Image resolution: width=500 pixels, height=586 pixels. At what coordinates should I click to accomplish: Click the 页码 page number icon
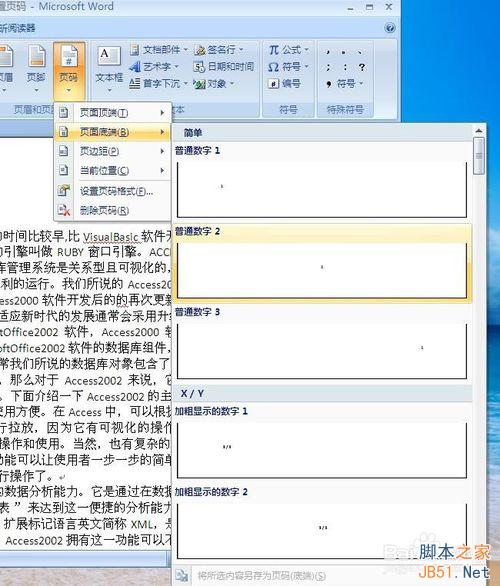(69, 57)
